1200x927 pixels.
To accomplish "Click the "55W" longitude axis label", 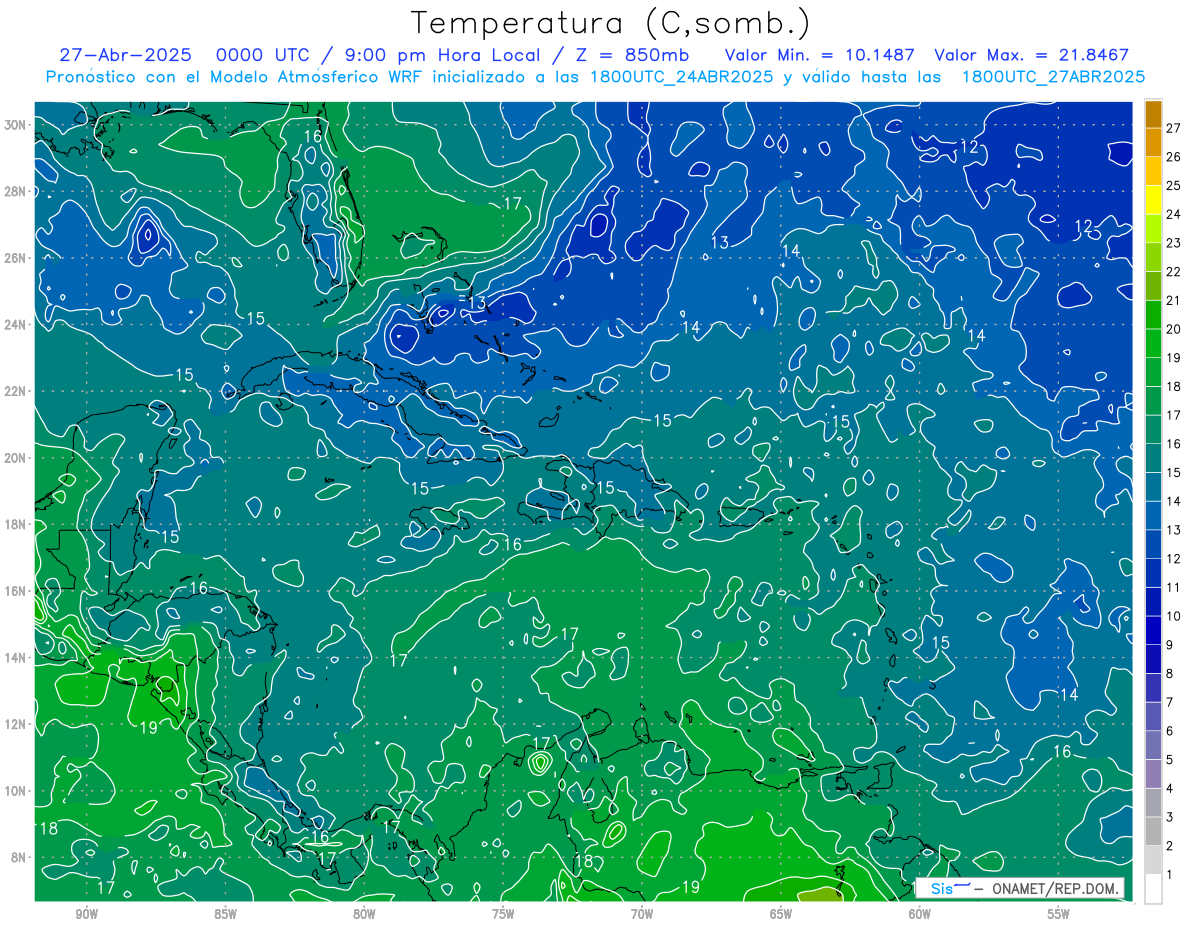I will click(x=1059, y=914).
